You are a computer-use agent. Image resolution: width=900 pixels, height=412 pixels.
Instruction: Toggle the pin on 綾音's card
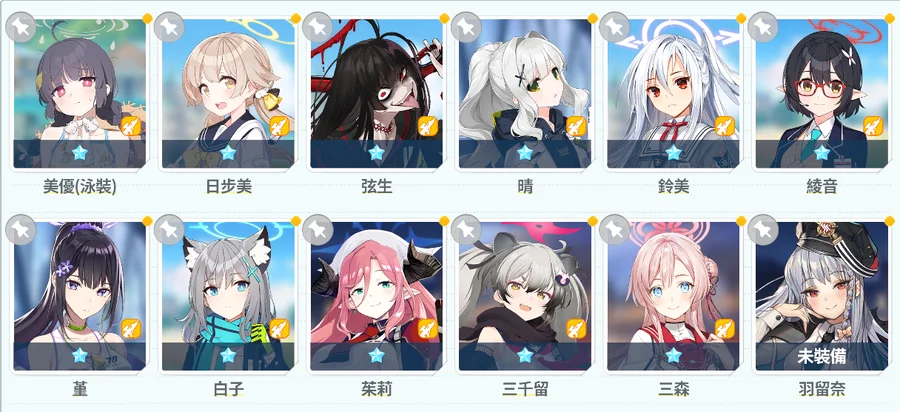coord(763,27)
